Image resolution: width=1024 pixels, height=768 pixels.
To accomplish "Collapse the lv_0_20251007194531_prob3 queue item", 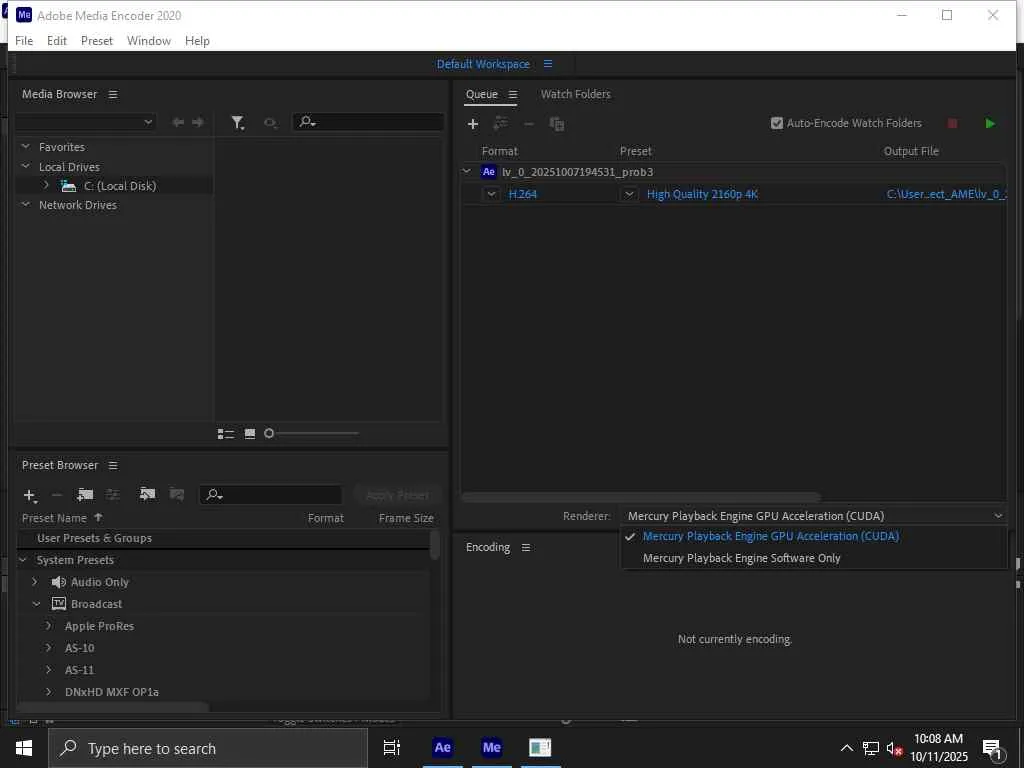I will [x=466, y=172].
